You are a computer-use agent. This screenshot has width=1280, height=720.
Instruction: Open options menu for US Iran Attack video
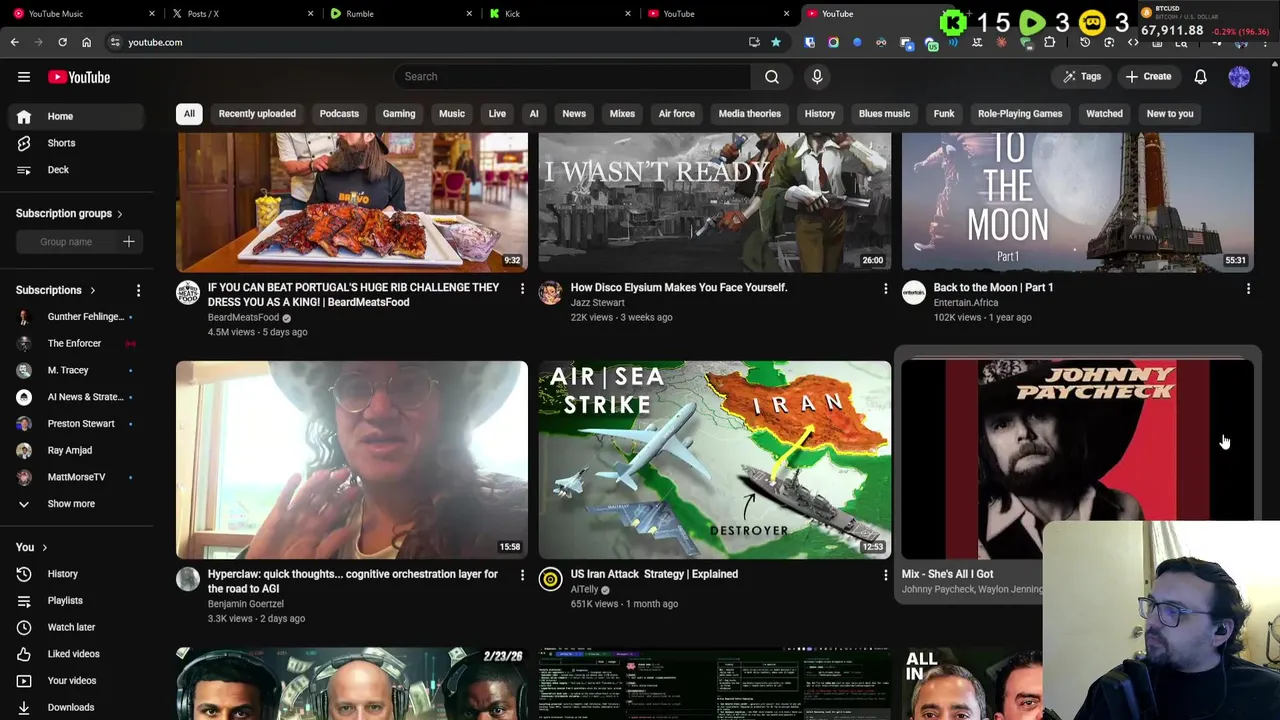click(885, 575)
